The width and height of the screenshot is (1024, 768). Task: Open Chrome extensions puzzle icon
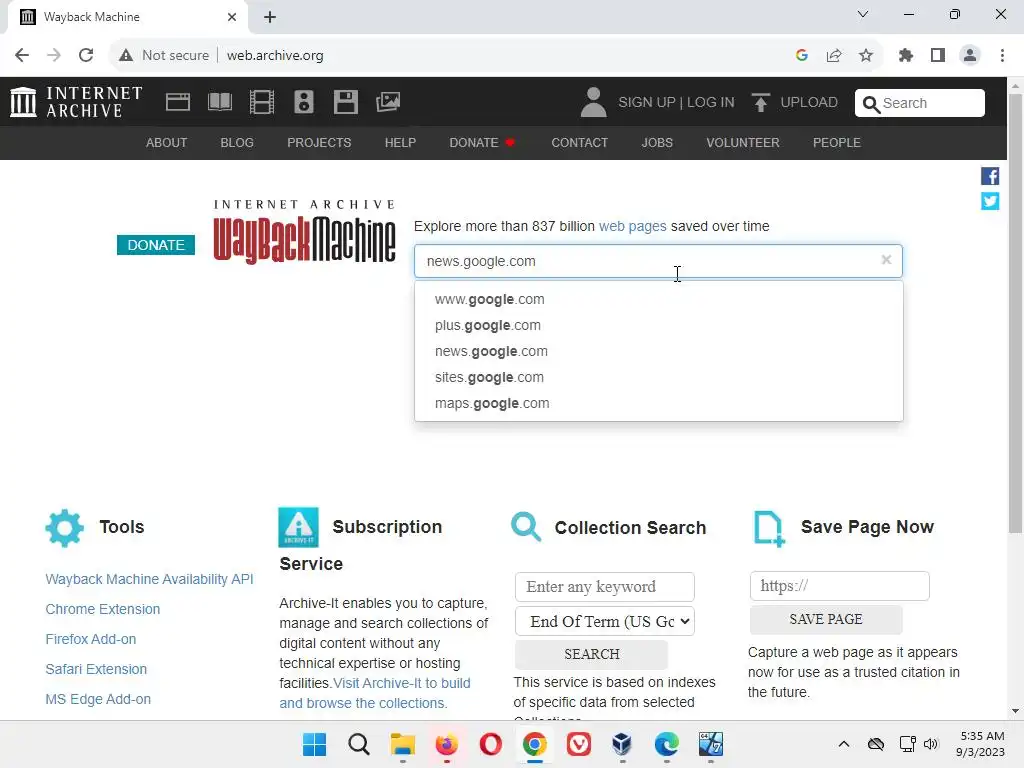coord(906,56)
